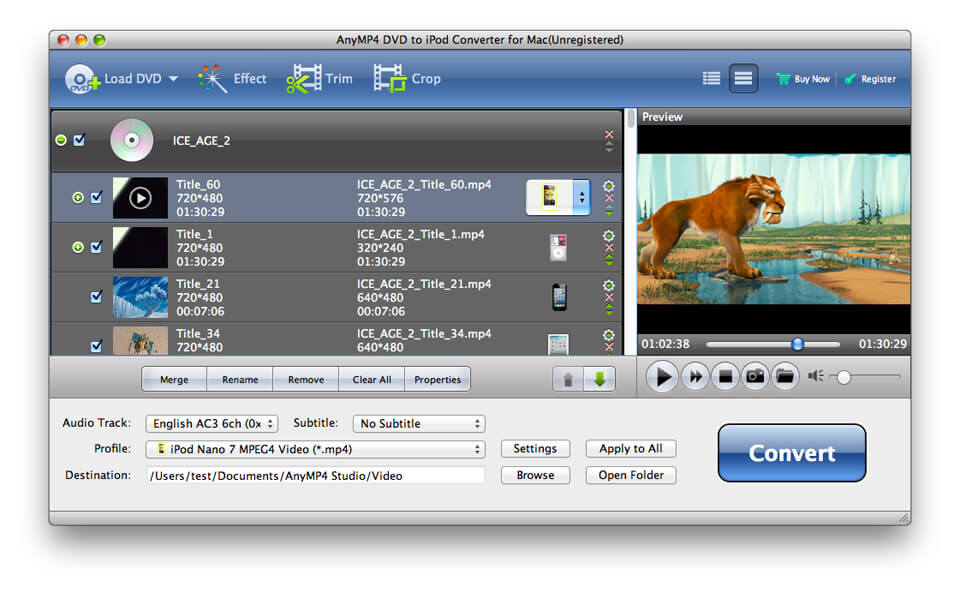Fast forward the preview

point(696,376)
